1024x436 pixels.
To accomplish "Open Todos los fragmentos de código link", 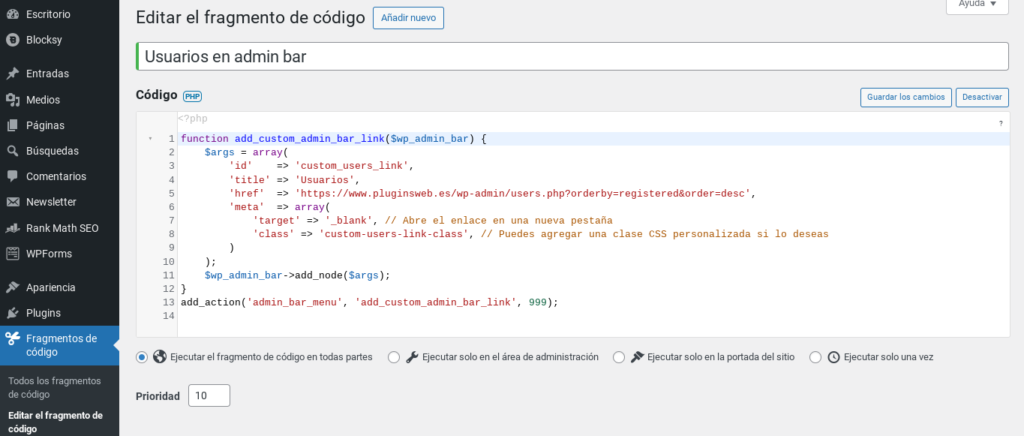I will coord(55,388).
